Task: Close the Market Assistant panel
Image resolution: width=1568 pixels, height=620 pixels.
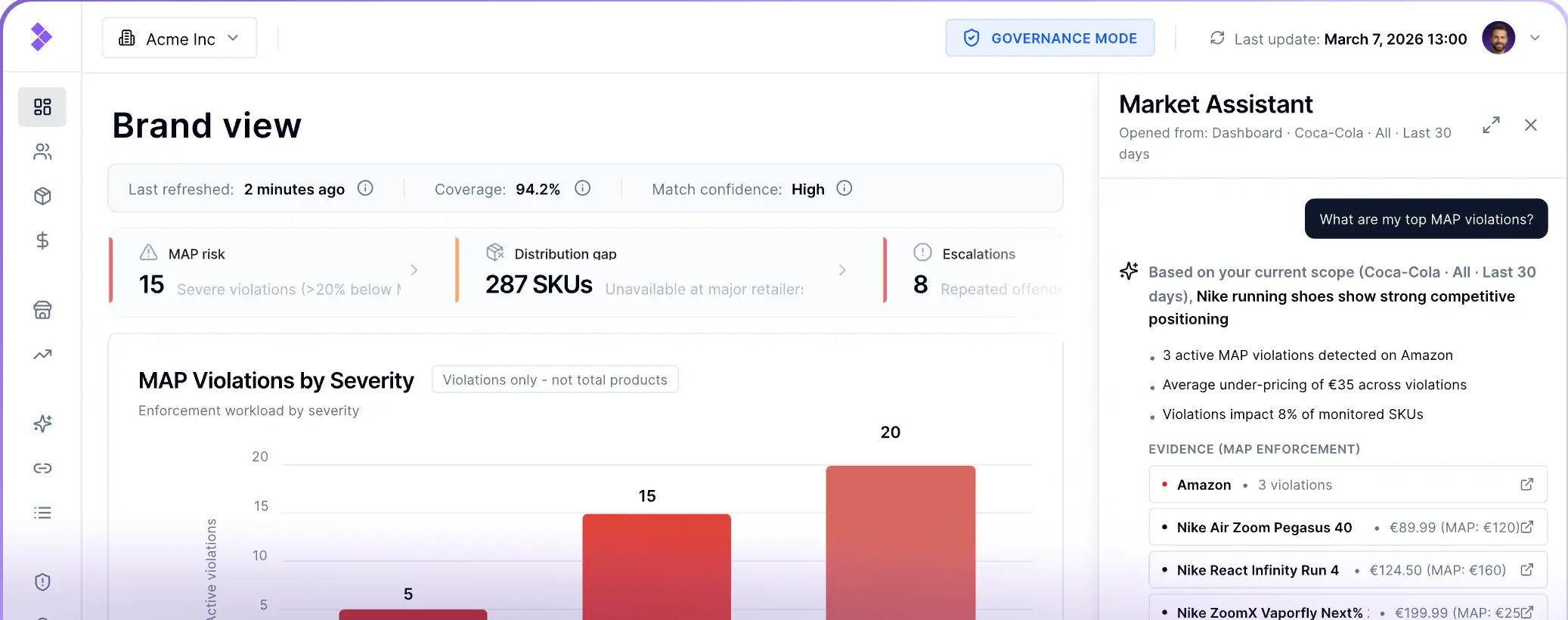Action: tap(1531, 125)
